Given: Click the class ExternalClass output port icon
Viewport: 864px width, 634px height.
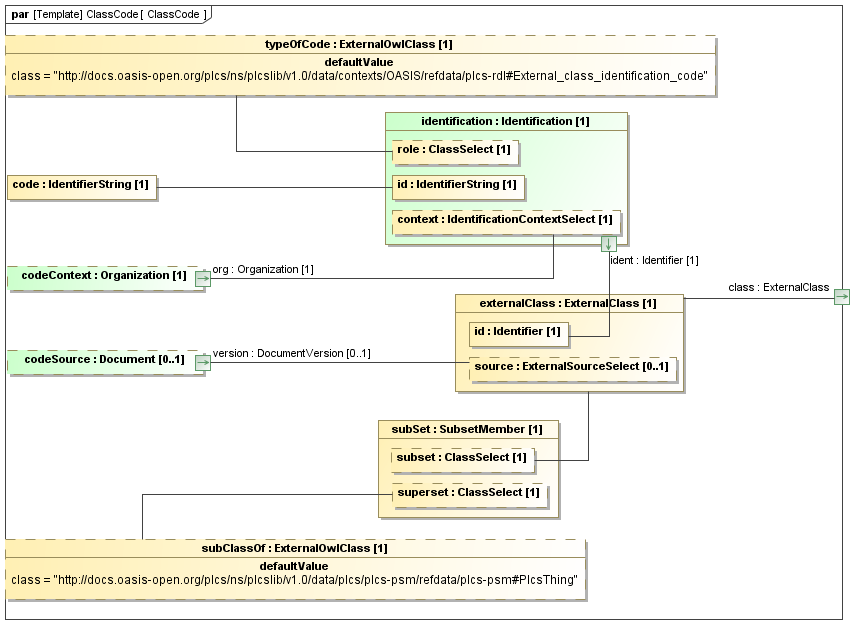Looking at the screenshot, I should click(841, 297).
